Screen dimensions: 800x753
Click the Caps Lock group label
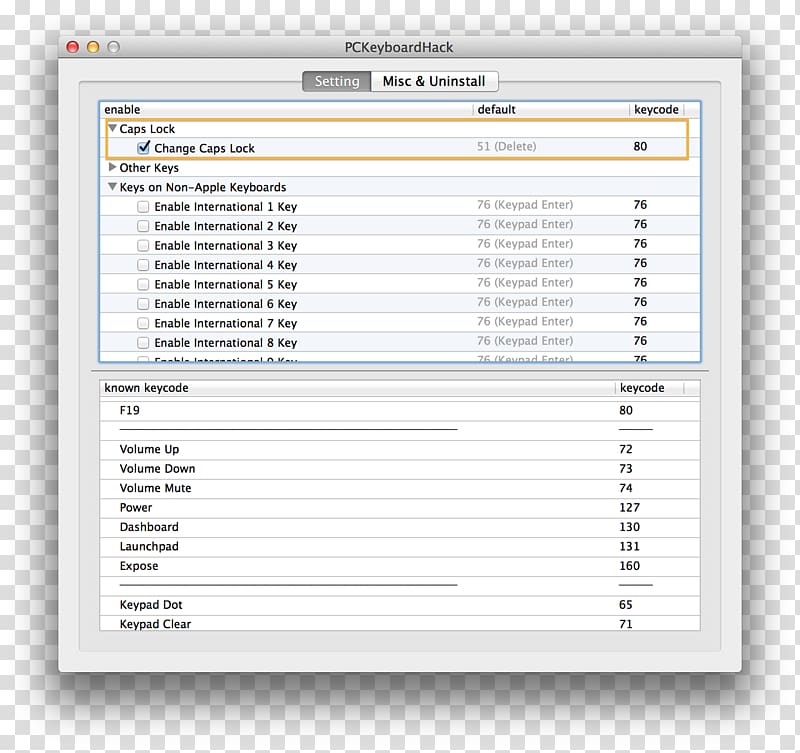click(x=147, y=129)
